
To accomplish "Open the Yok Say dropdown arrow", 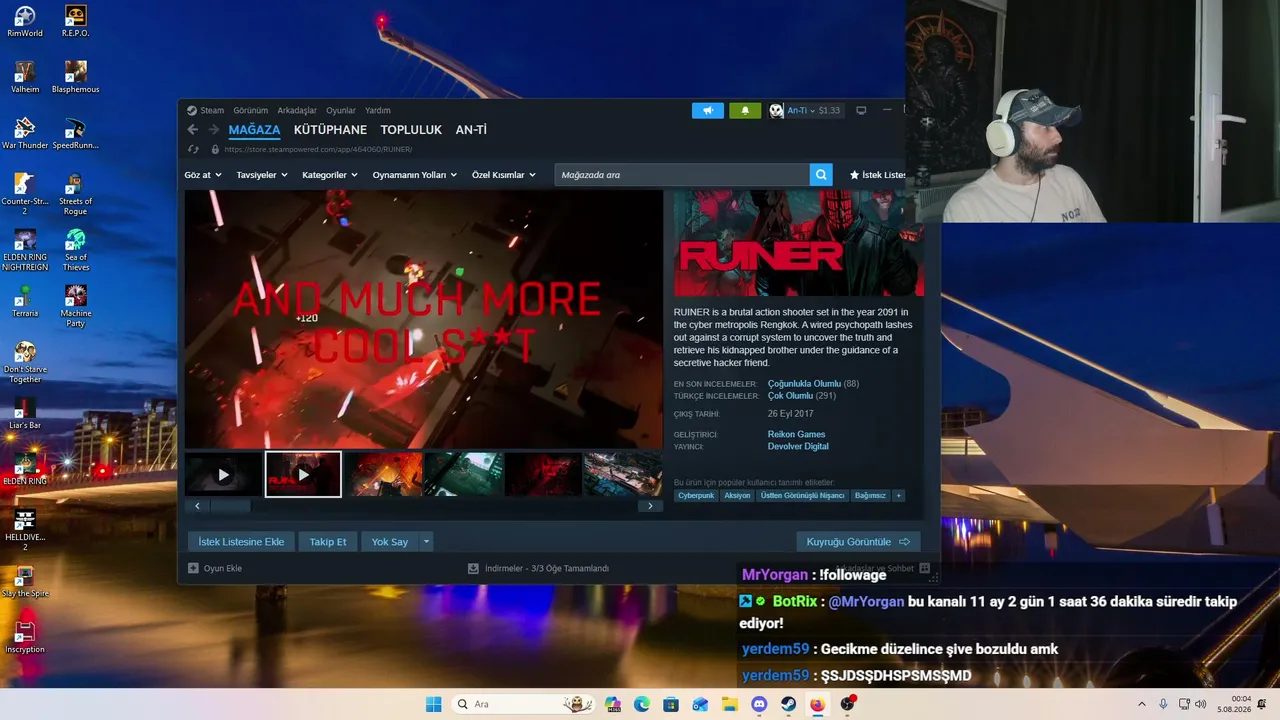I will (426, 542).
